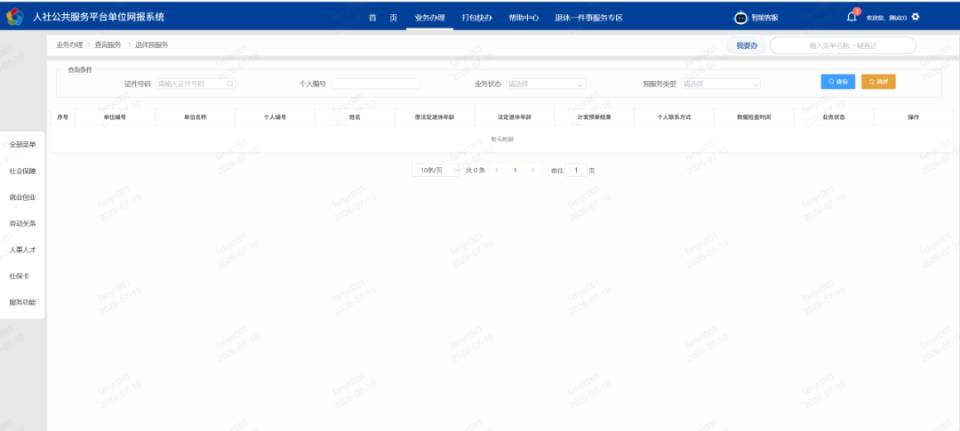
Task: Click 业务办理 in the breadcrumb
Action: 69,45
